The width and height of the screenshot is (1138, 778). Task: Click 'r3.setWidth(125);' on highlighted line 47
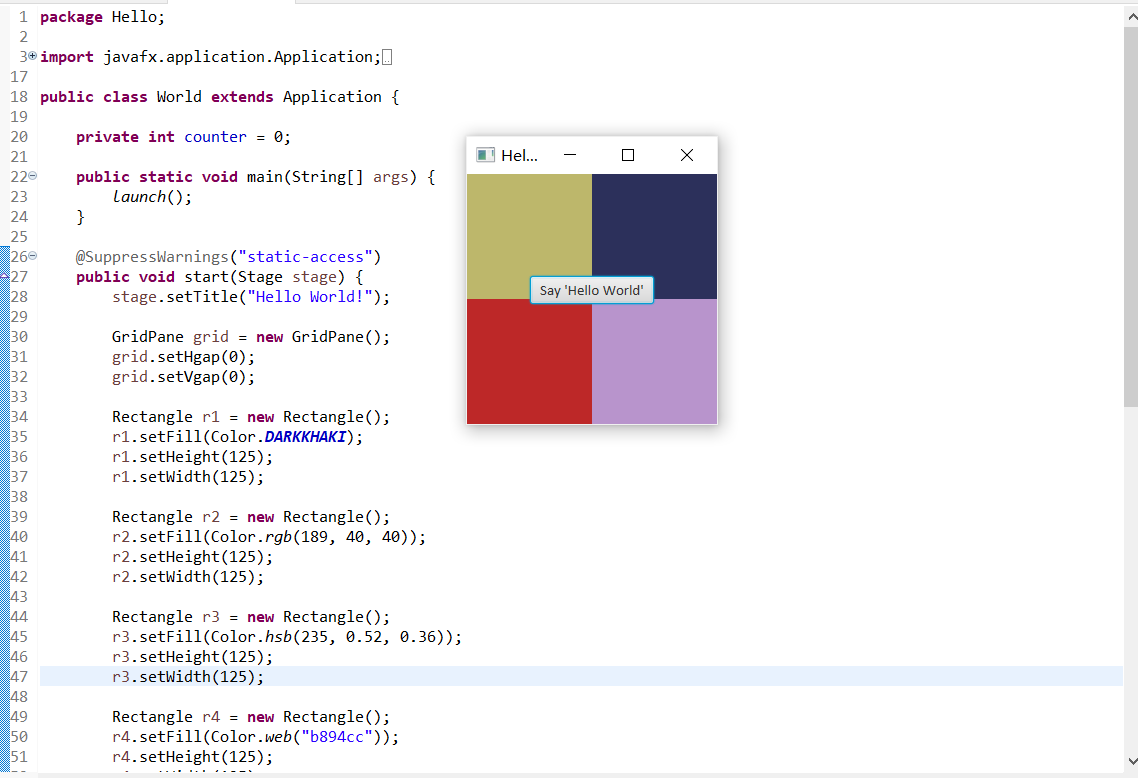(x=188, y=677)
